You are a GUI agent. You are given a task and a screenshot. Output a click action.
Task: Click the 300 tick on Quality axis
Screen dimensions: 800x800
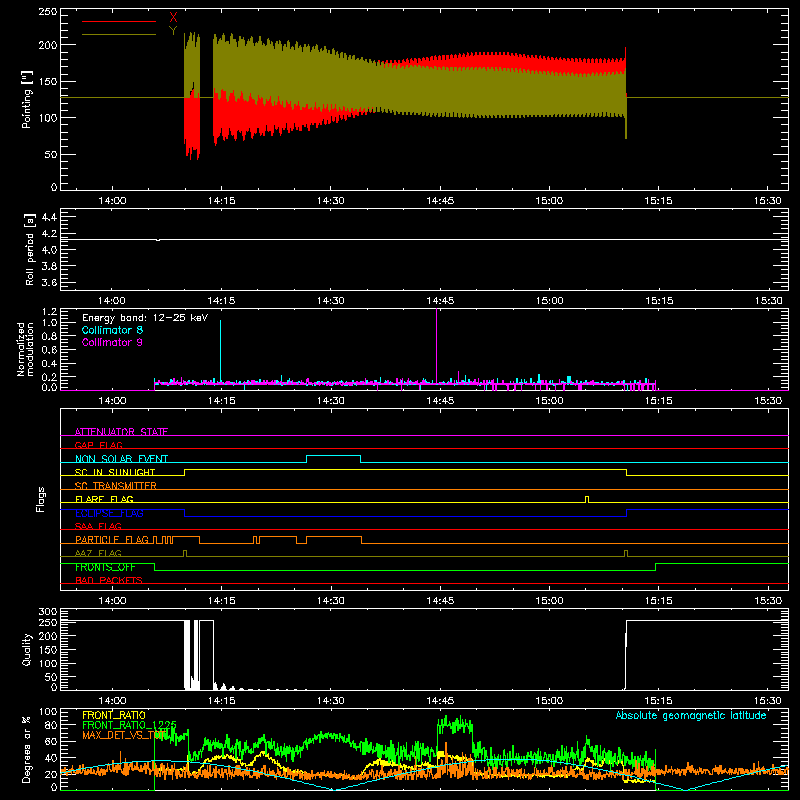coord(48,611)
